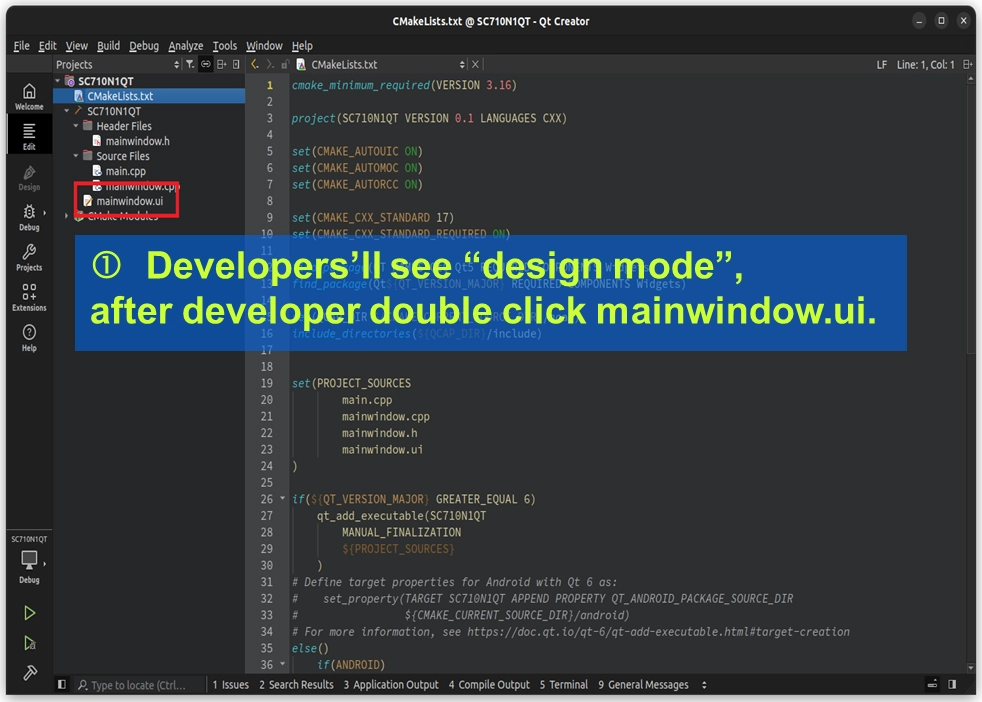
Task: Open the open-documents dropdown for CMakeLists.txt
Action: (381, 65)
